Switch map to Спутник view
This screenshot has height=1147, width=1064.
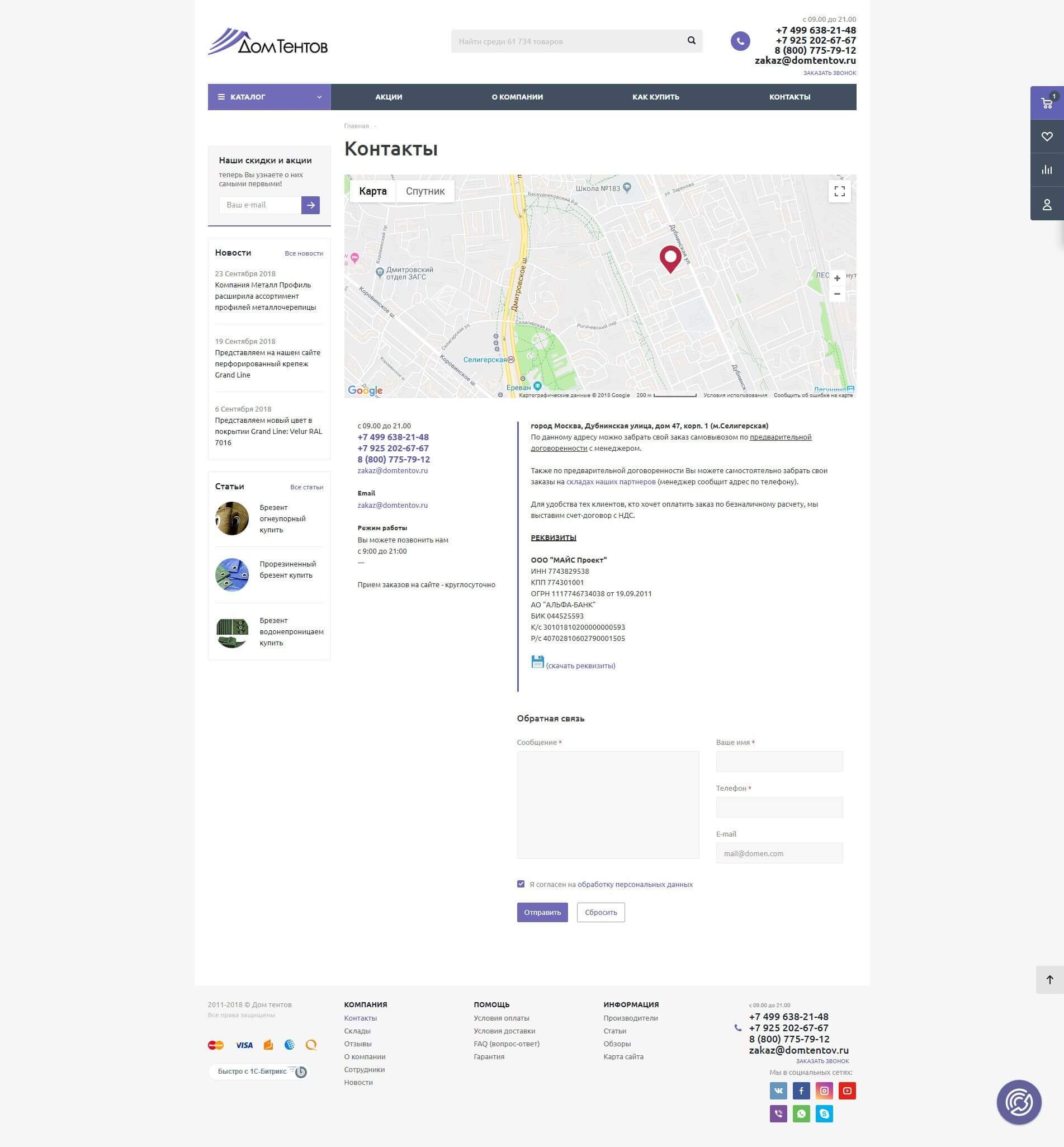tap(425, 191)
